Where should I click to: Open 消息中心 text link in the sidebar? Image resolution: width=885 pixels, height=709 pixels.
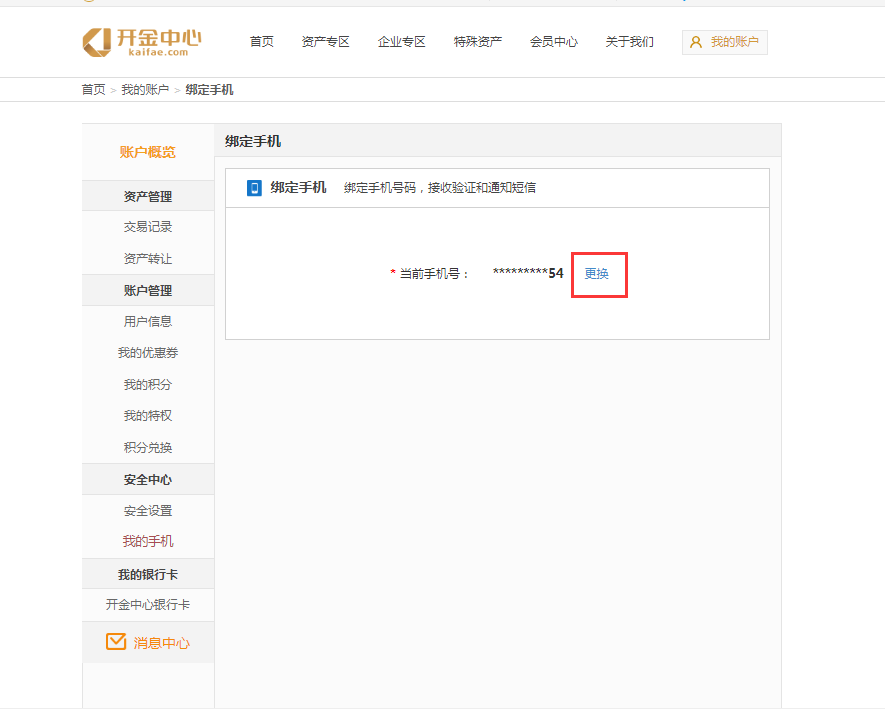point(161,643)
